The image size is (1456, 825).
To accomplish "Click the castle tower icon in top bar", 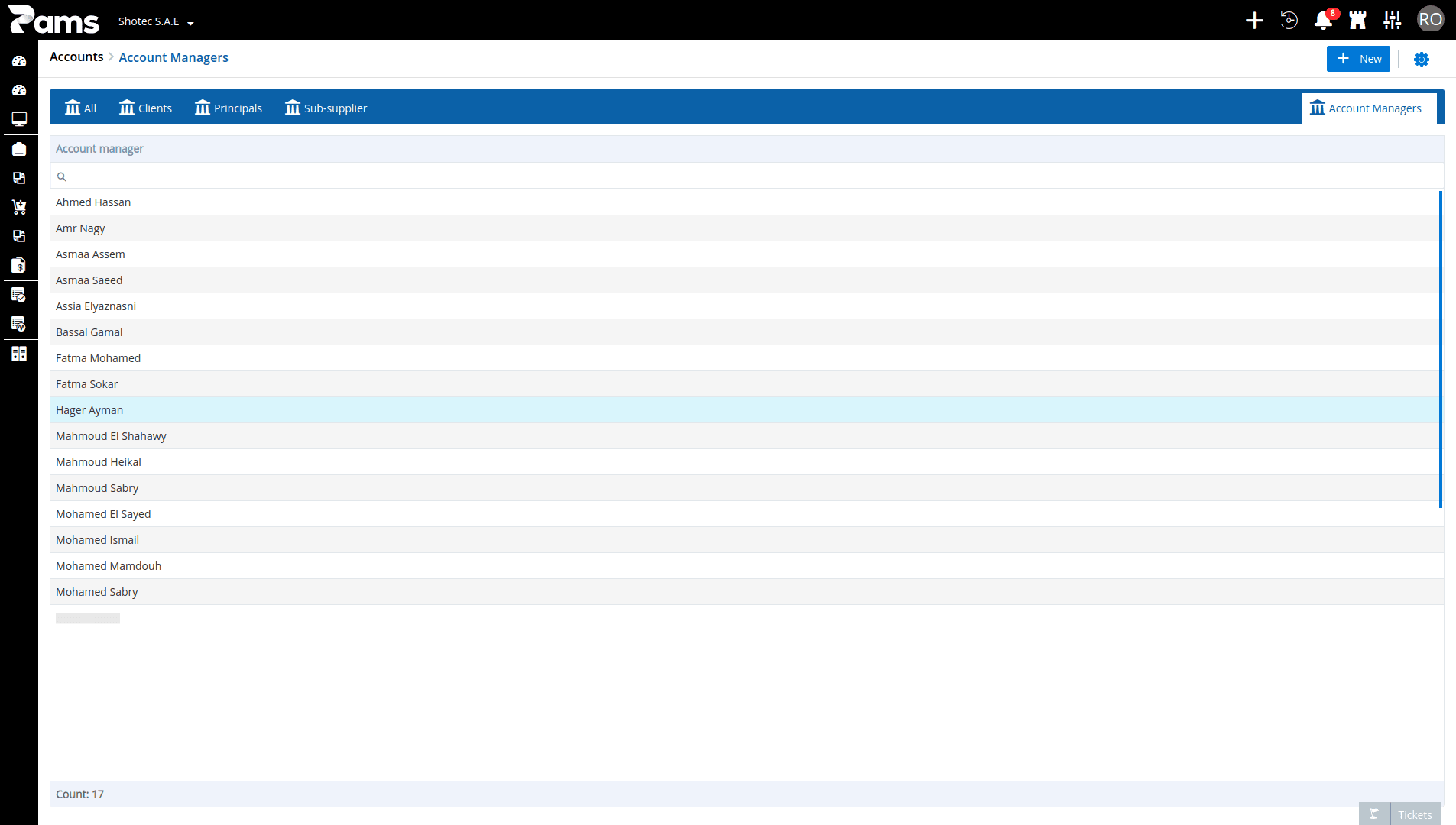I will tap(1358, 20).
